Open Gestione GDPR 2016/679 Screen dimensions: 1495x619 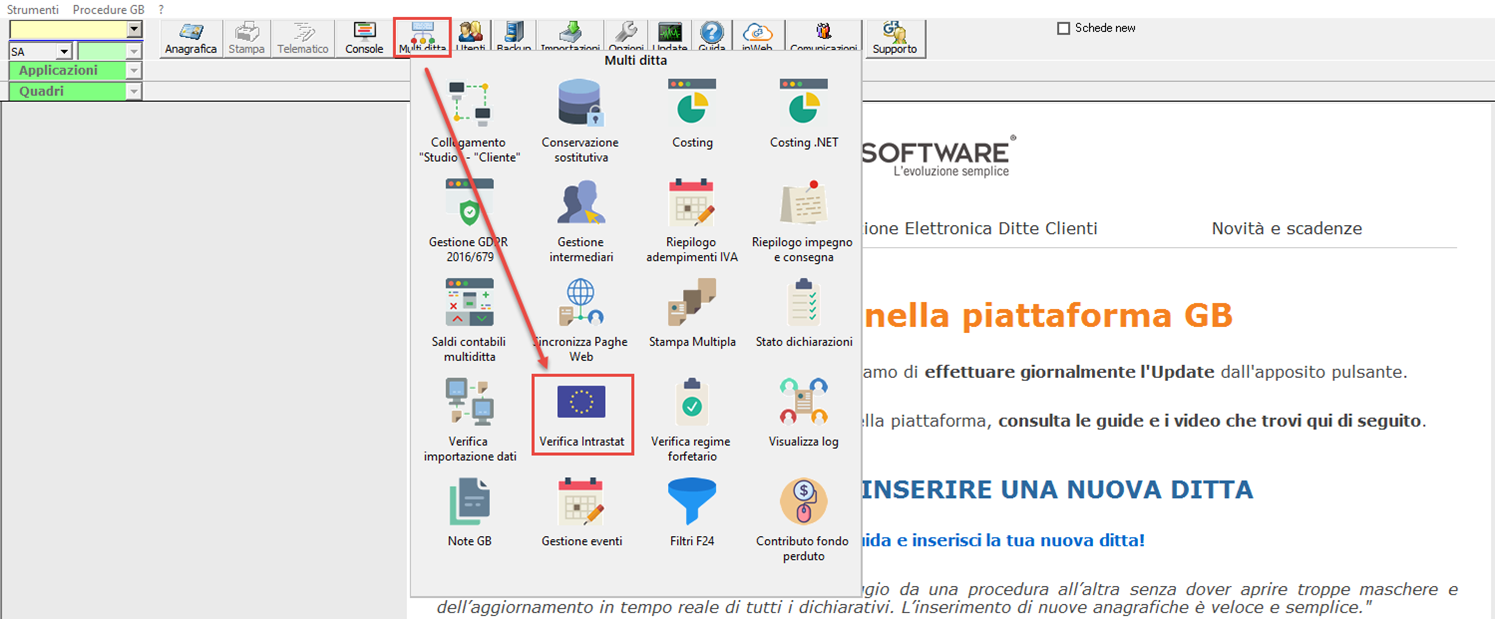[x=470, y=221]
